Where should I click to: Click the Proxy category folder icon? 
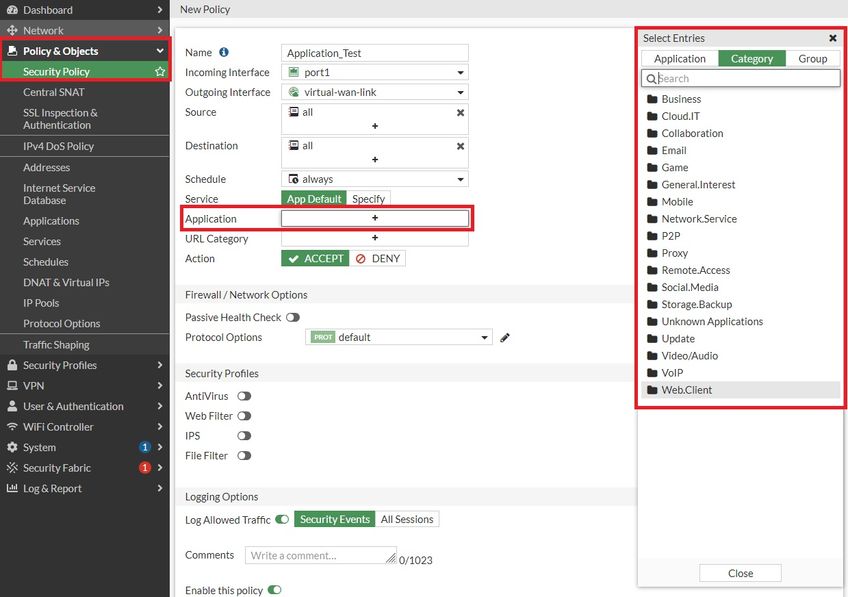pyautogui.click(x=652, y=253)
